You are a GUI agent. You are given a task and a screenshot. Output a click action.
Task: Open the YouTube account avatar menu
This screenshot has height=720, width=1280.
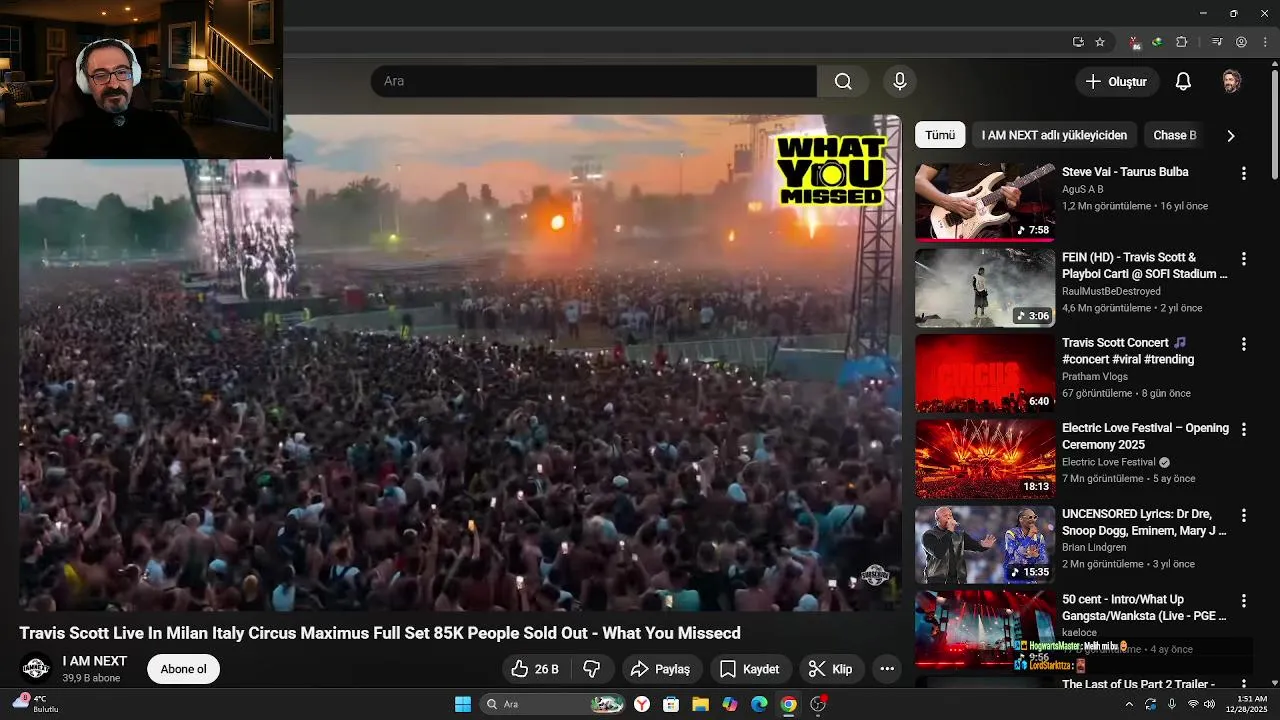click(1232, 81)
